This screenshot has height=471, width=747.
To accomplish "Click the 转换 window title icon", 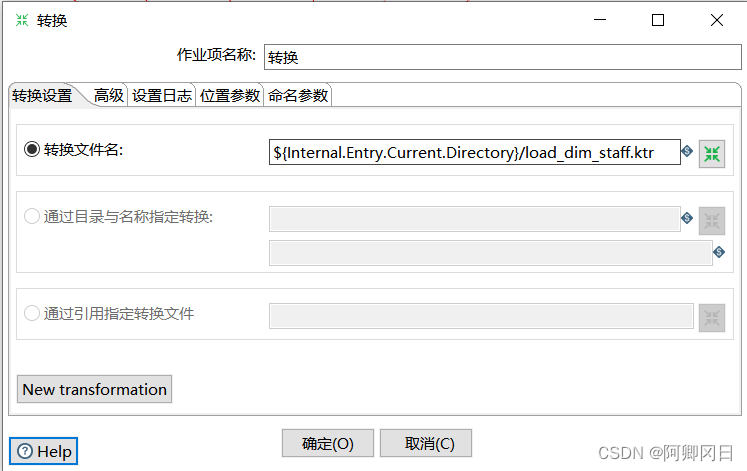I will [x=22, y=20].
